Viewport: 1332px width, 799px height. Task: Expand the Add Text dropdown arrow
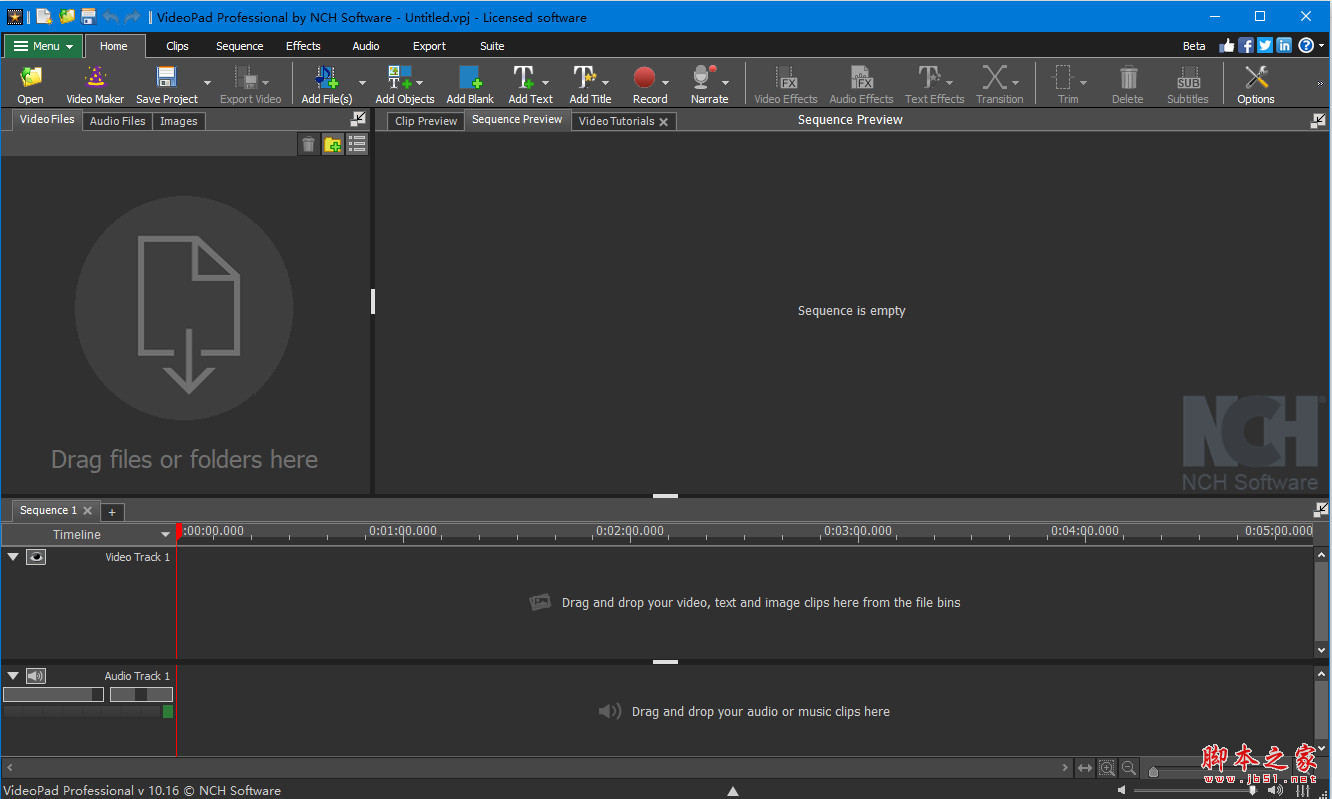coord(545,83)
